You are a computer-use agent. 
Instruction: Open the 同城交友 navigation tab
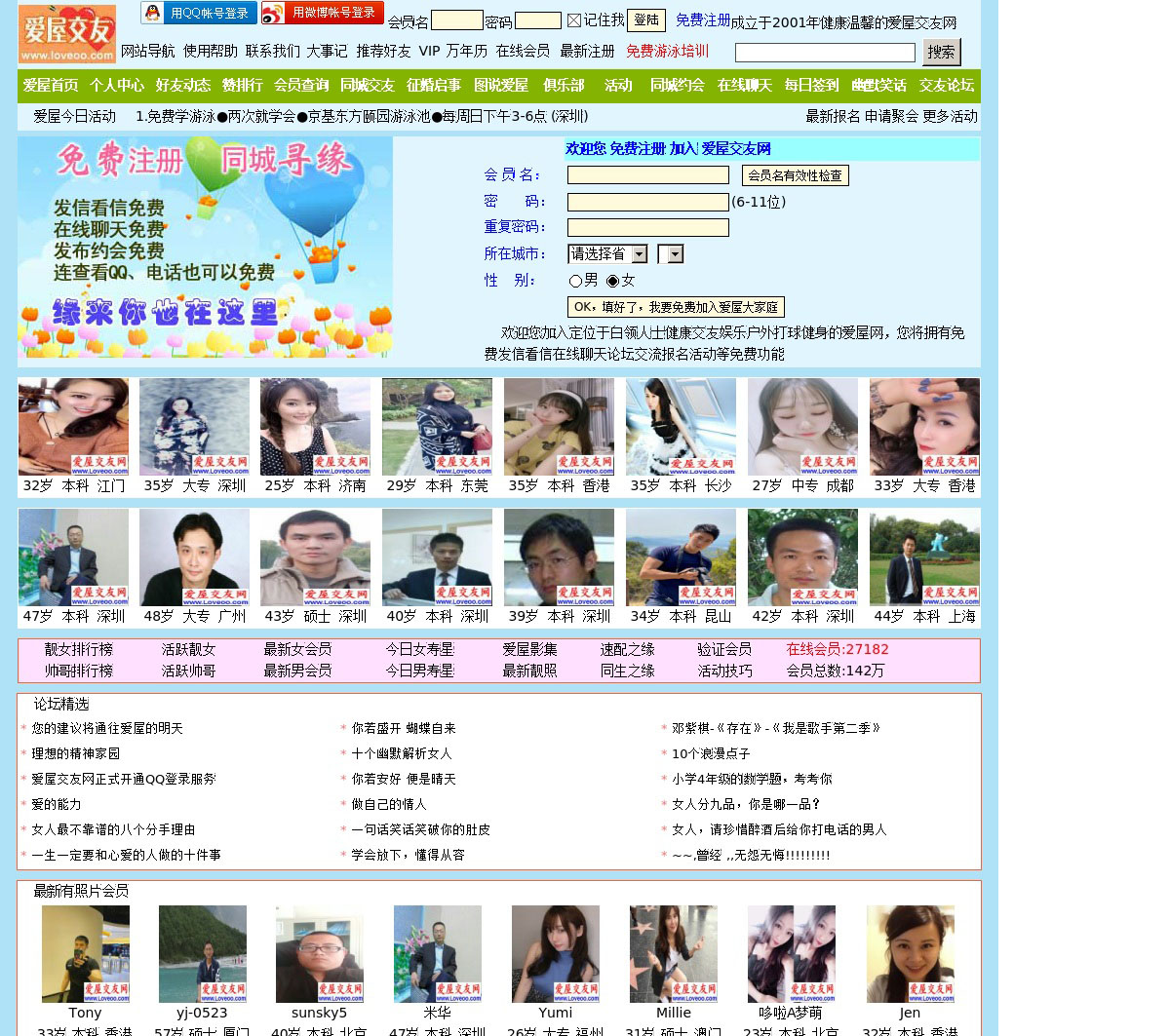368,86
